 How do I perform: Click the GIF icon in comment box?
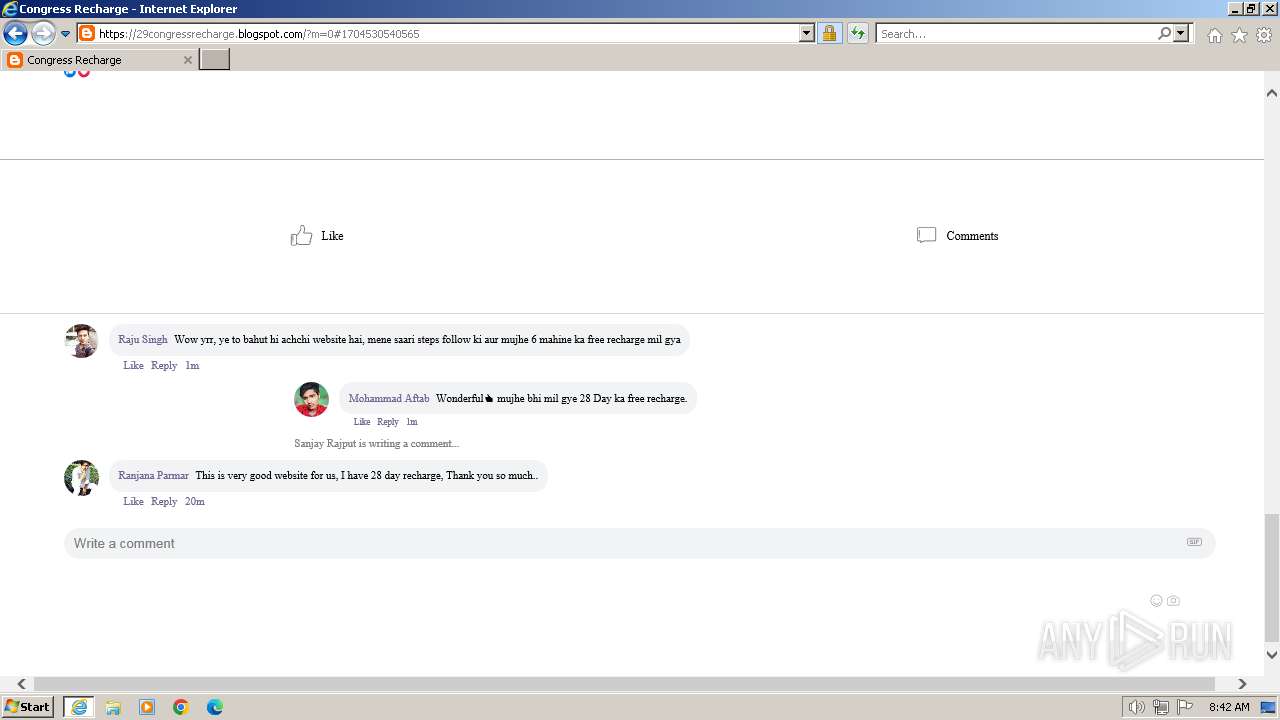[1194, 542]
